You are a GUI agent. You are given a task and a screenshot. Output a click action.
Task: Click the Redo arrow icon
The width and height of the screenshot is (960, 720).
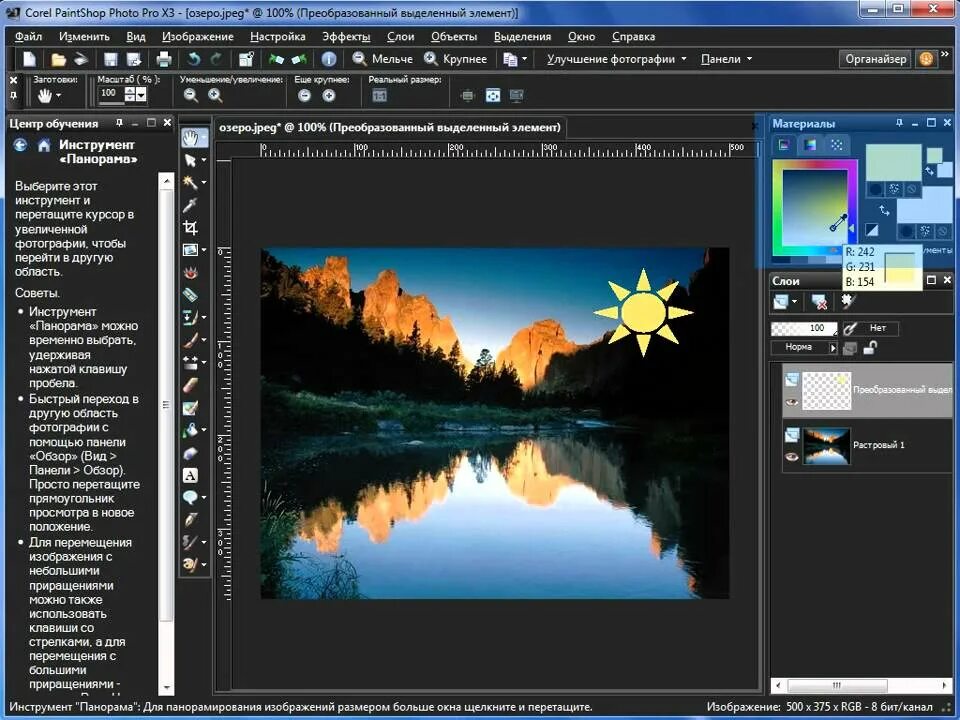(x=216, y=59)
